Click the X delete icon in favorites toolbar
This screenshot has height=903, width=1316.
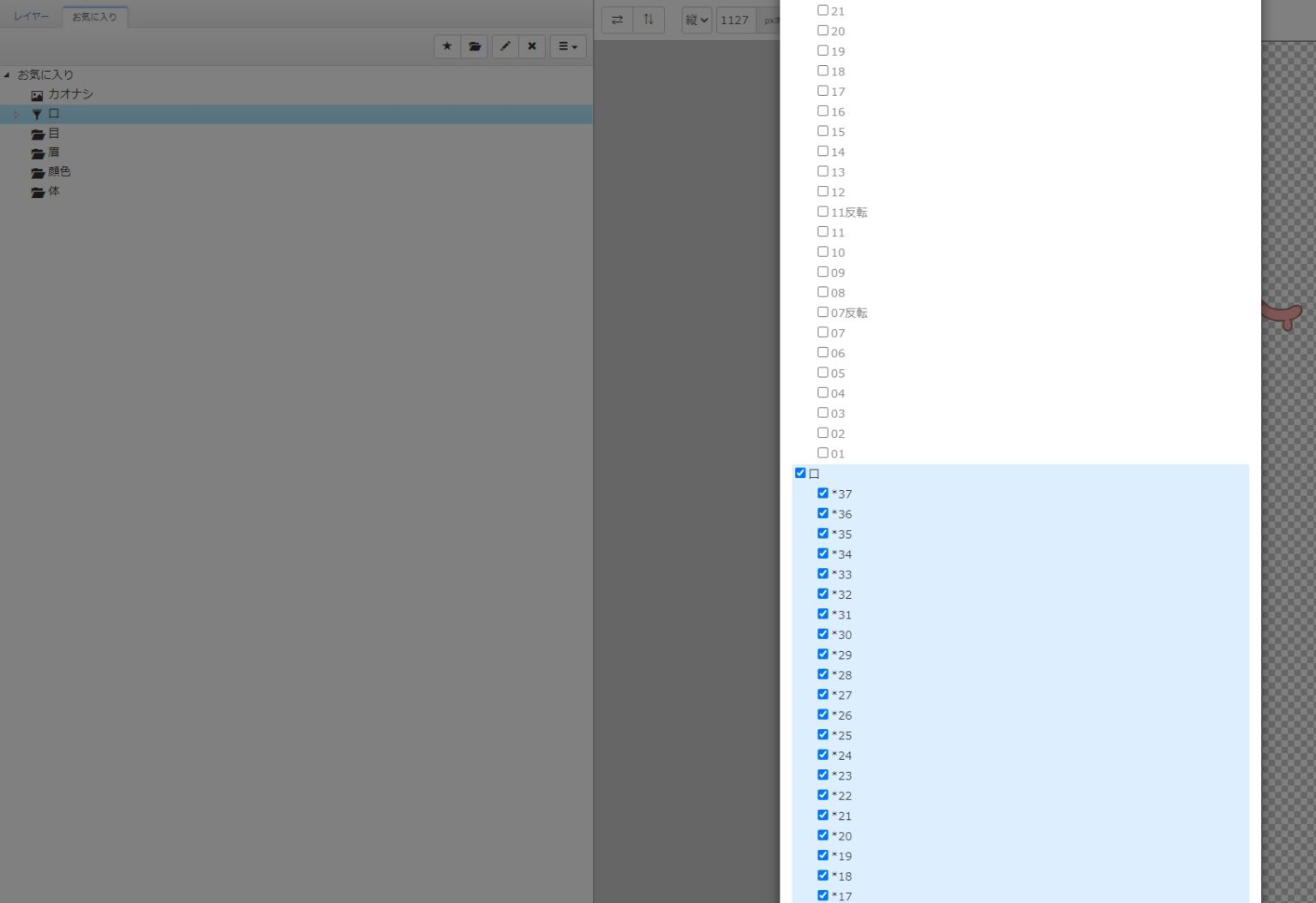[532, 46]
